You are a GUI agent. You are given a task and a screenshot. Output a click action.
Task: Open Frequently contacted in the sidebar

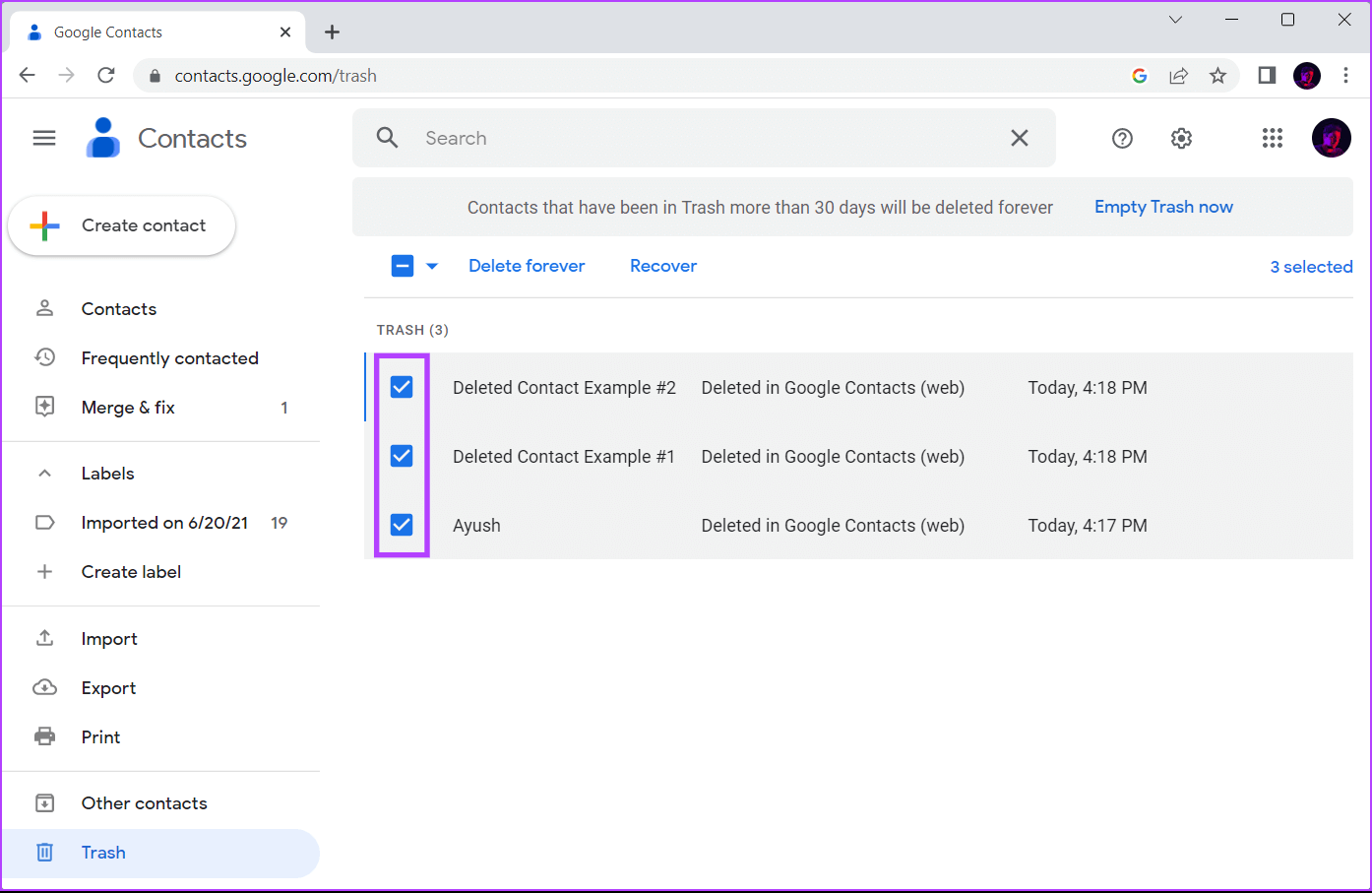point(161,357)
